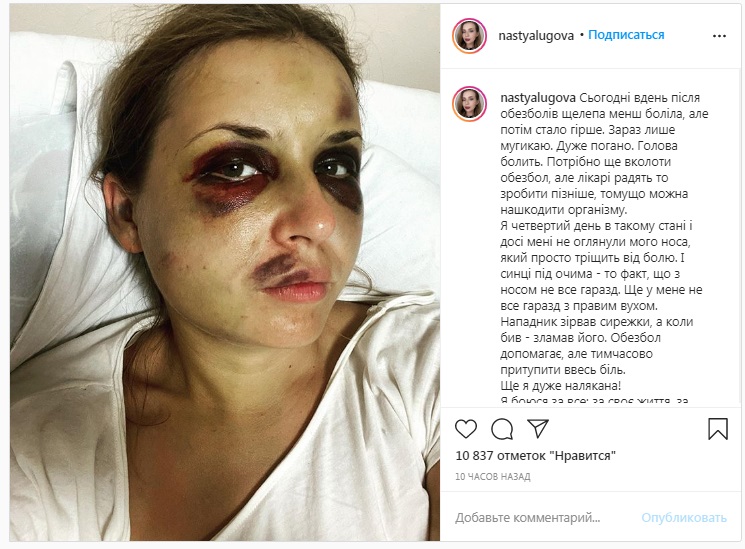745x549 pixels.
Task: Like the post with the heart icon
Action: [466, 429]
